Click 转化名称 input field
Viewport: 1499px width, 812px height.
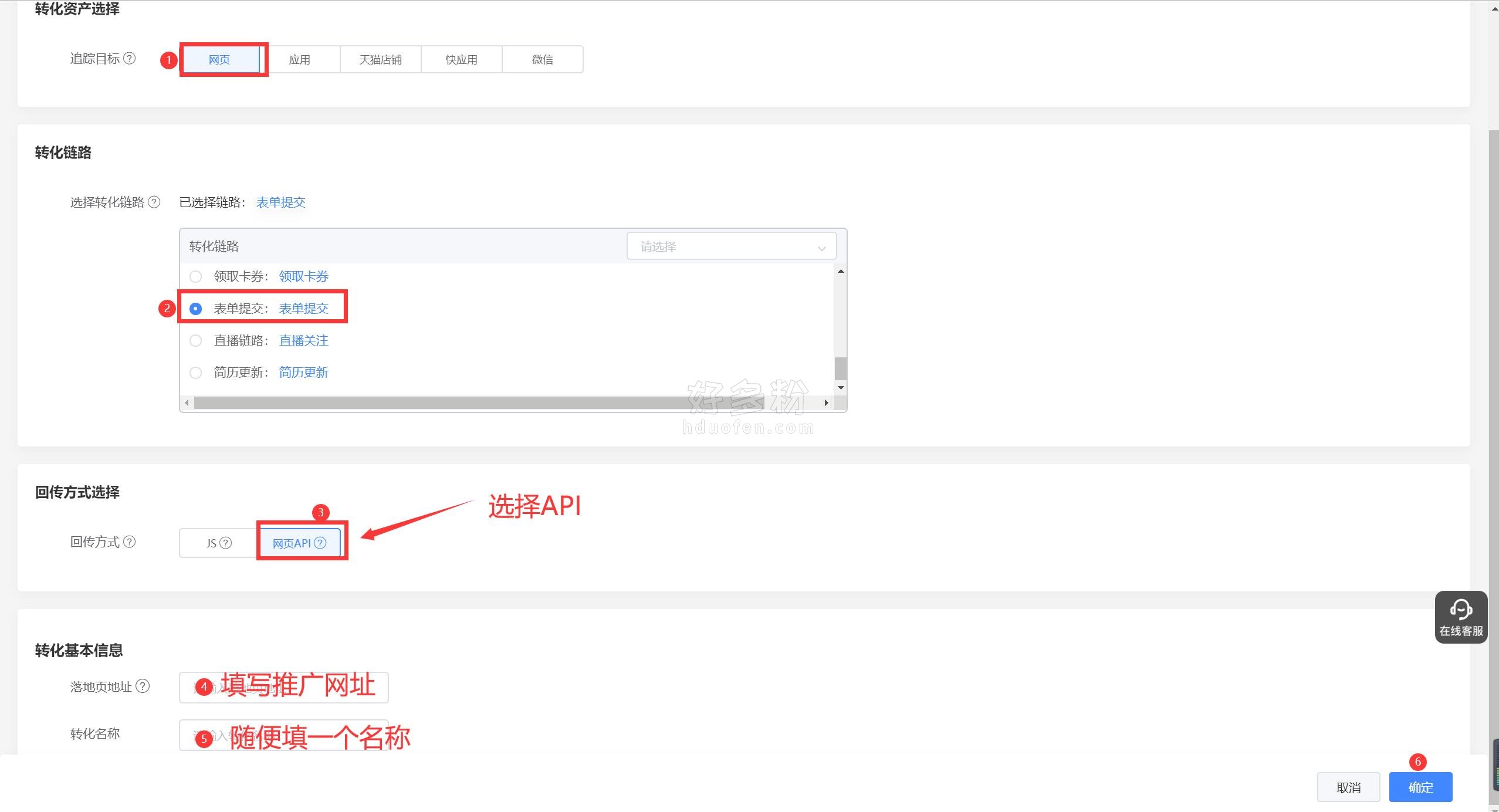pyautogui.click(x=284, y=735)
